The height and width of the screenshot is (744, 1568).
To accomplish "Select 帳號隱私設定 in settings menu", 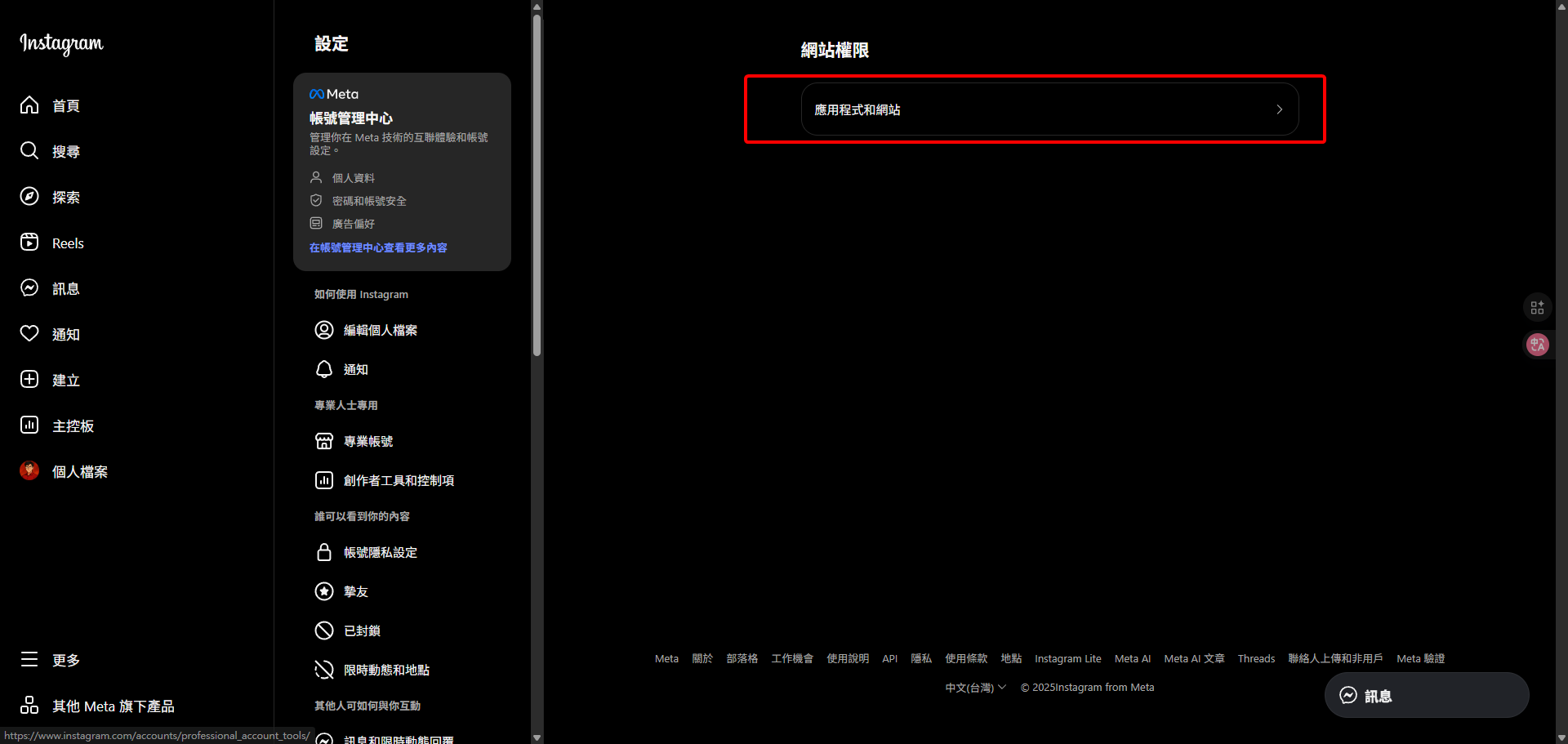I will pos(380,552).
